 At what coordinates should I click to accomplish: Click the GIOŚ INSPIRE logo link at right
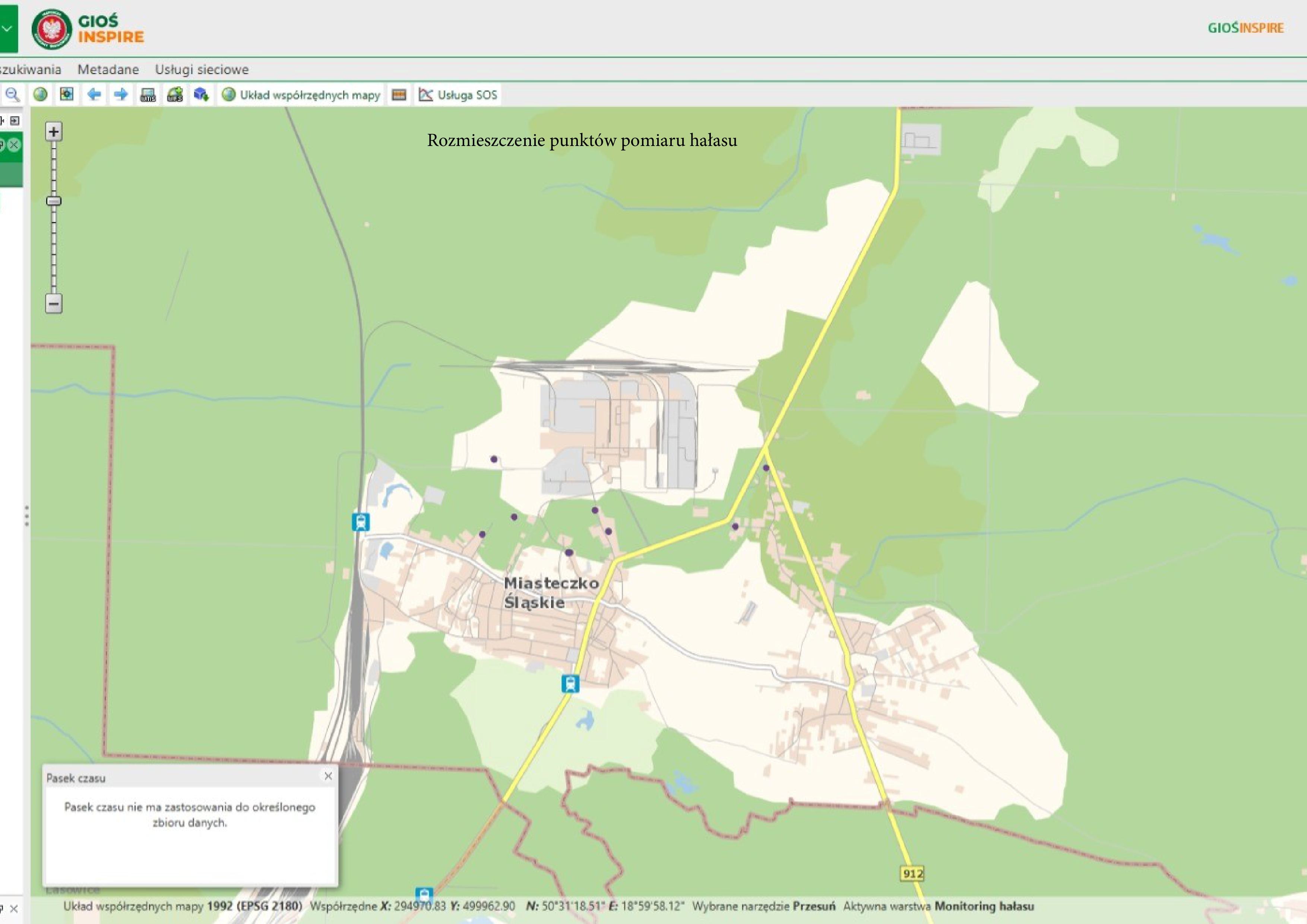(1246, 28)
